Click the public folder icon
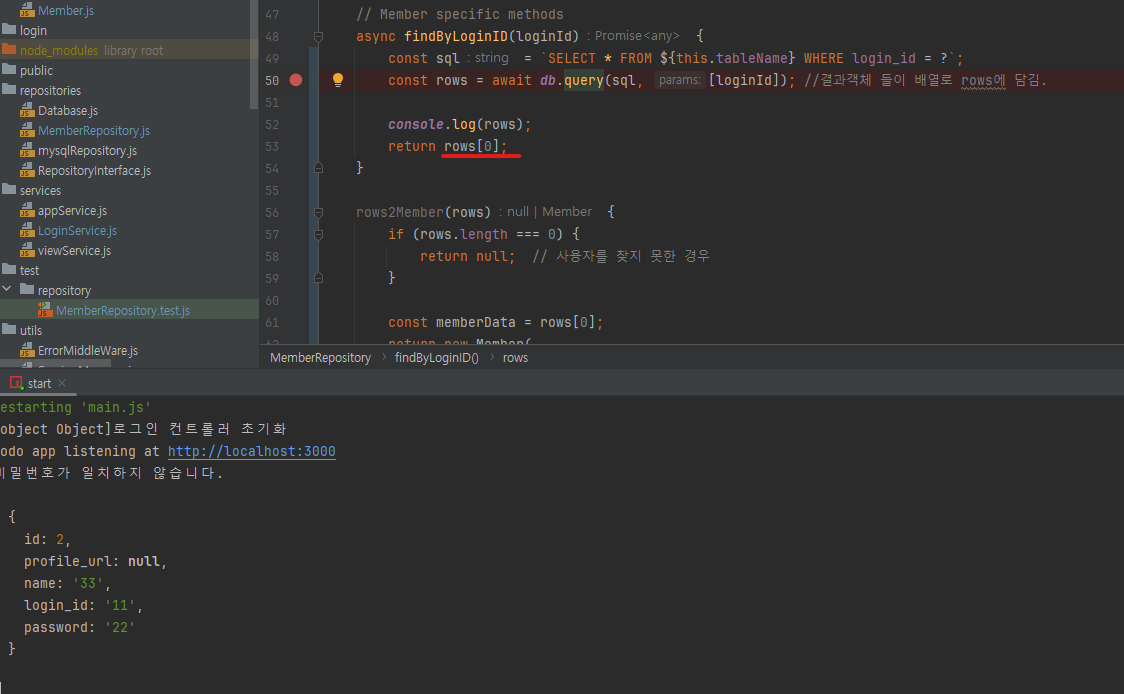This screenshot has width=1124, height=694. [9, 70]
